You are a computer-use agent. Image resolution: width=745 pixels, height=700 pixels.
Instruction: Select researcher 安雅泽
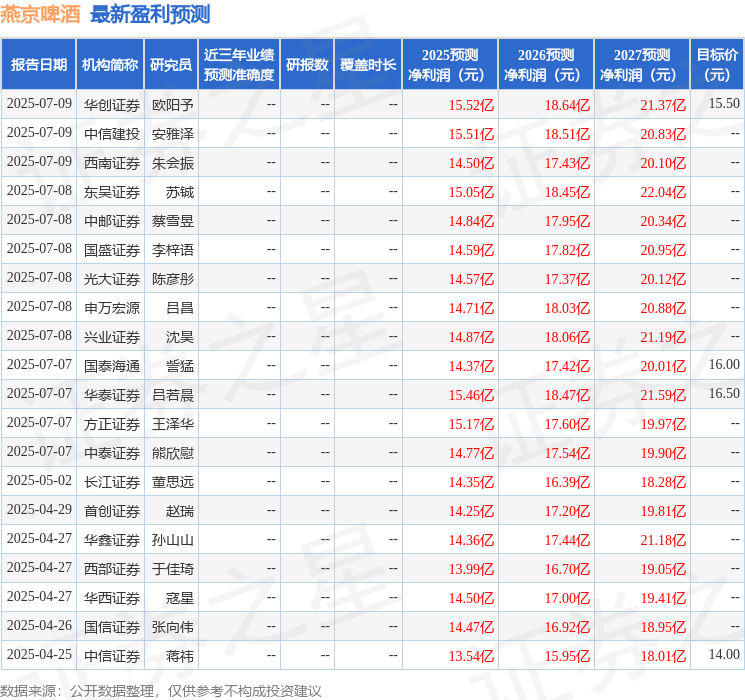coord(173,134)
